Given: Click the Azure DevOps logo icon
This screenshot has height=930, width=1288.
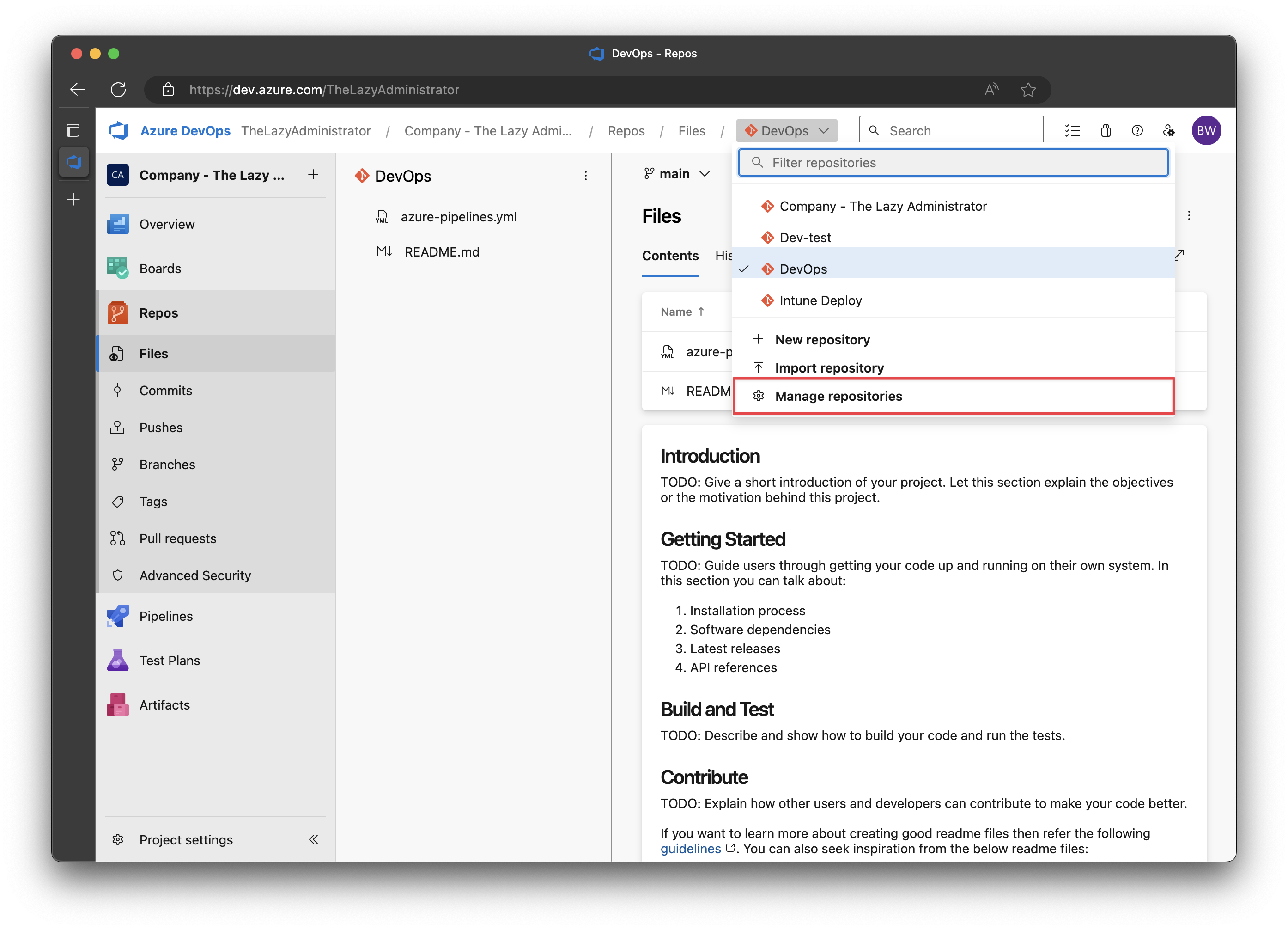Looking at the screenshot, I should [118, 131].
